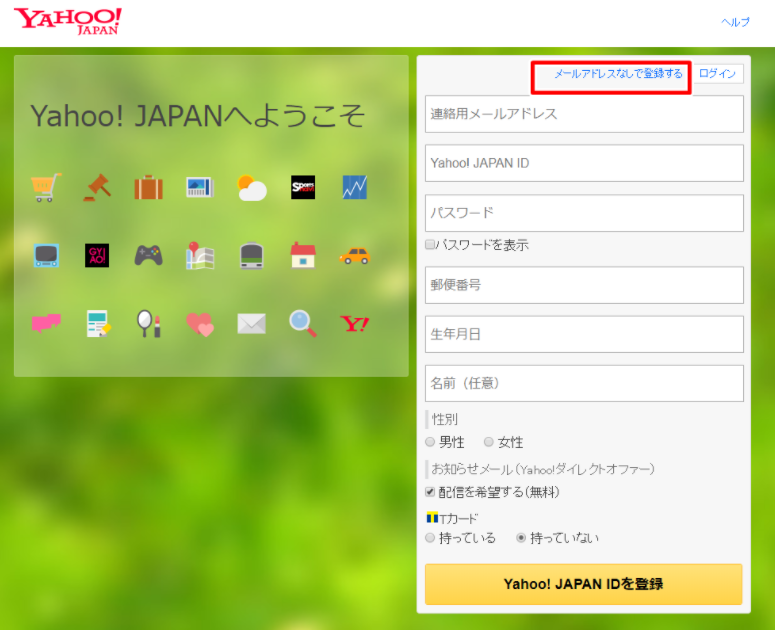Select the 男性 radio button
The height and width of the screenshot is (630, 775).
pyautogui.click(x=430, y=442)
